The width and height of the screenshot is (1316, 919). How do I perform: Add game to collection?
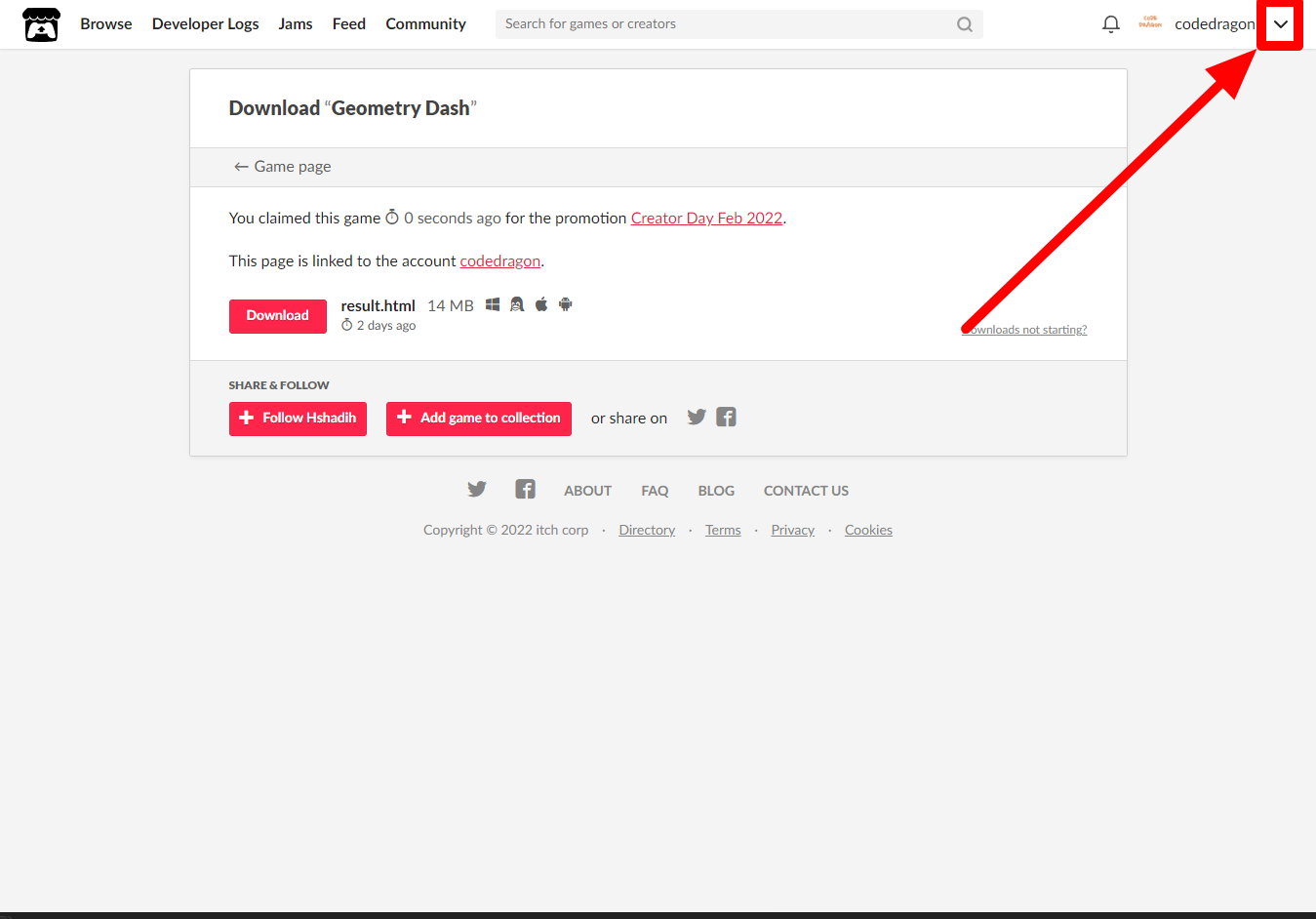pyautogui.click(x=479, y=419)
